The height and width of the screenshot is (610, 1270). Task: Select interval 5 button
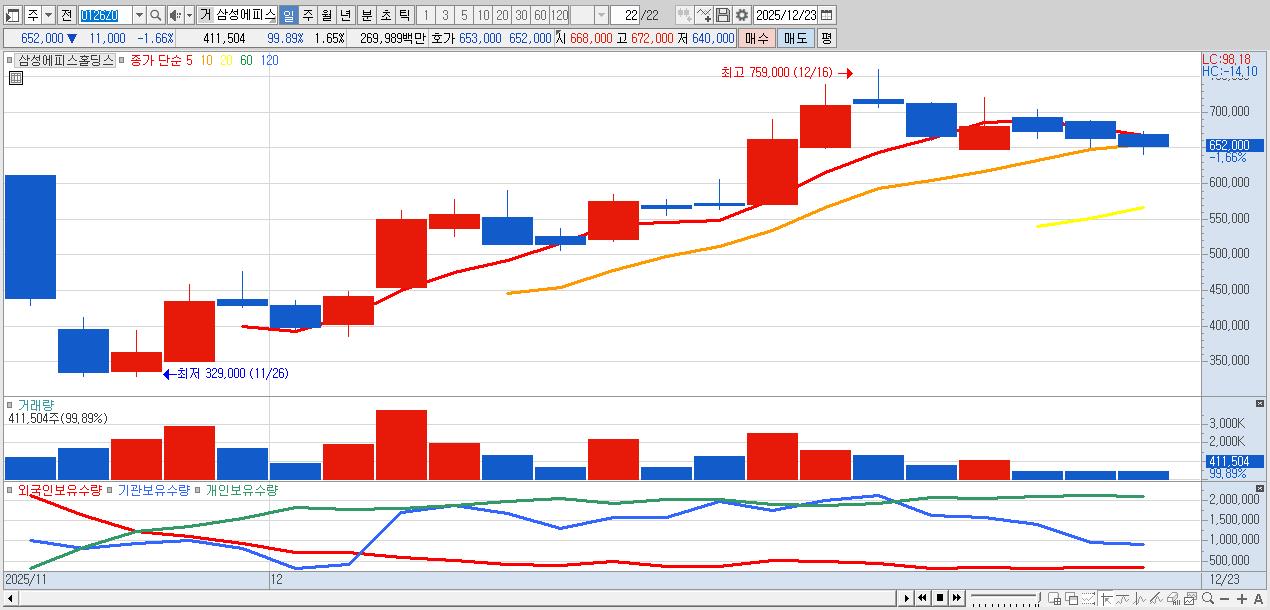pyautogui.click(x=462, y=15)
